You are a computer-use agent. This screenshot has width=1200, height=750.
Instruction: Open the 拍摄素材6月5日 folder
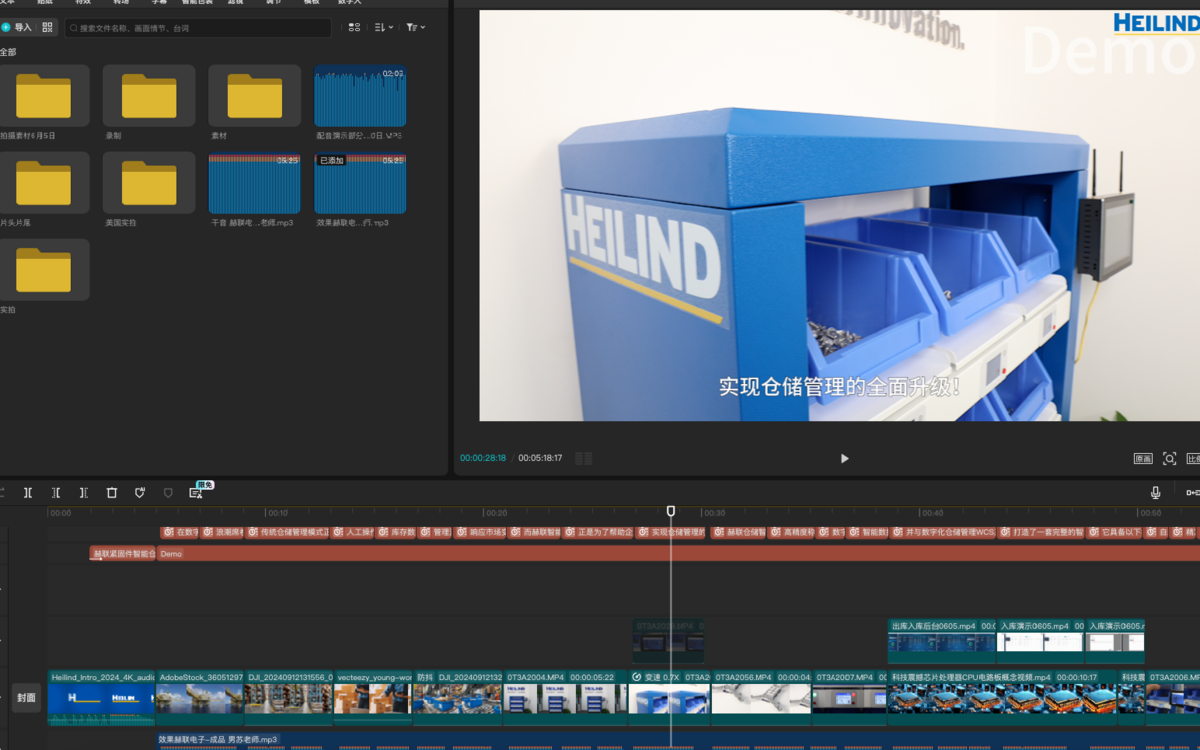click(x=43, y=96)
